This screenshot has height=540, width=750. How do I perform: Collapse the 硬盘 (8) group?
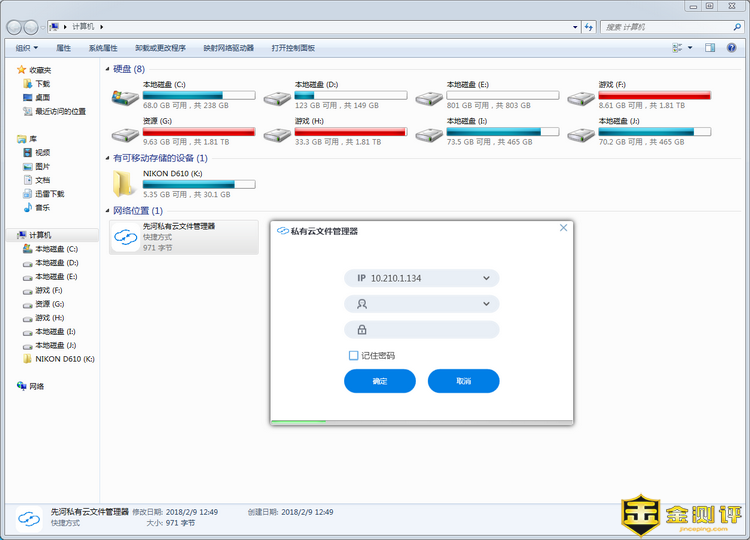(x=108, y=69)
